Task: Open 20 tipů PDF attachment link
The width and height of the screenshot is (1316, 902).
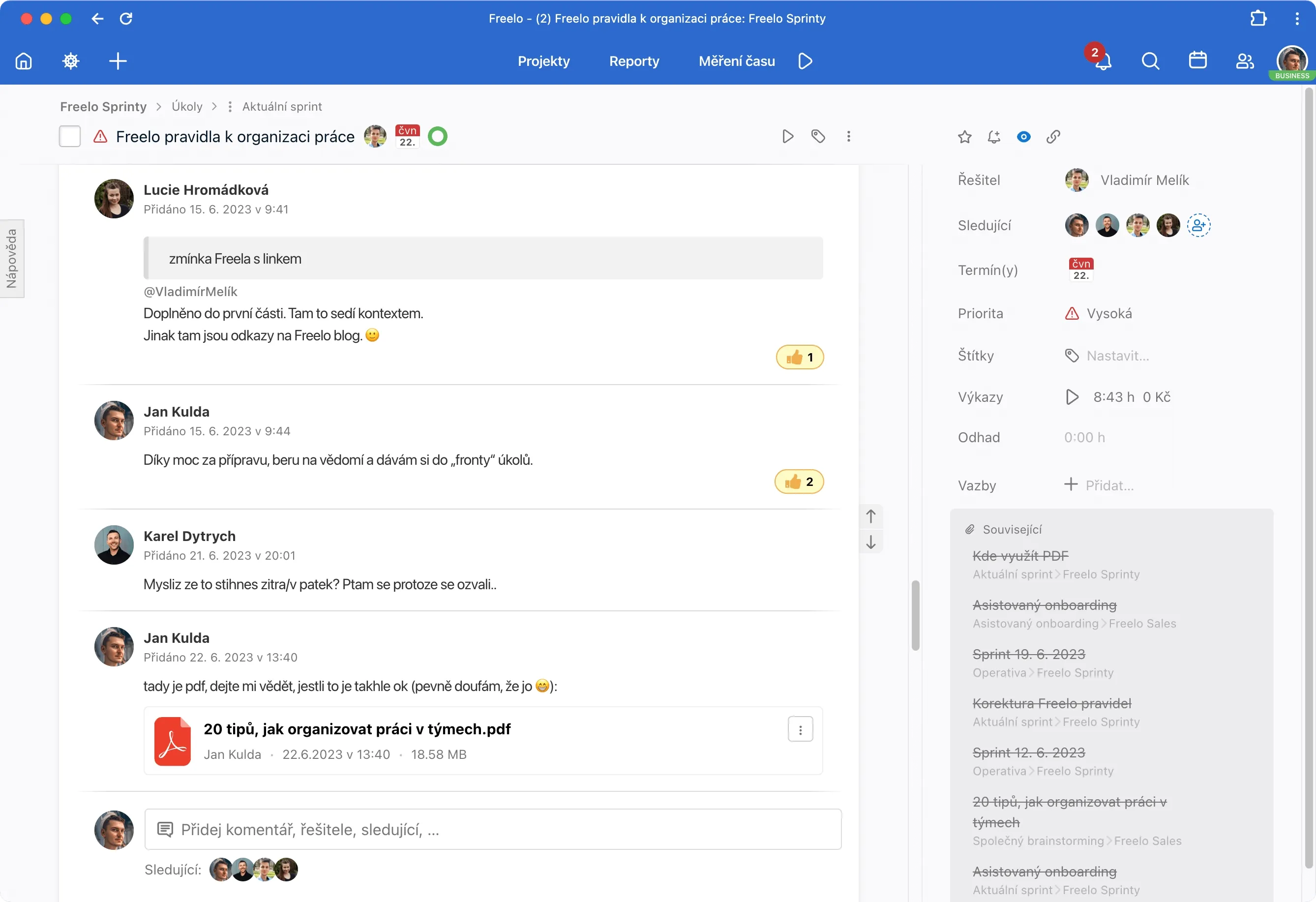Action: tap(357, 729)
